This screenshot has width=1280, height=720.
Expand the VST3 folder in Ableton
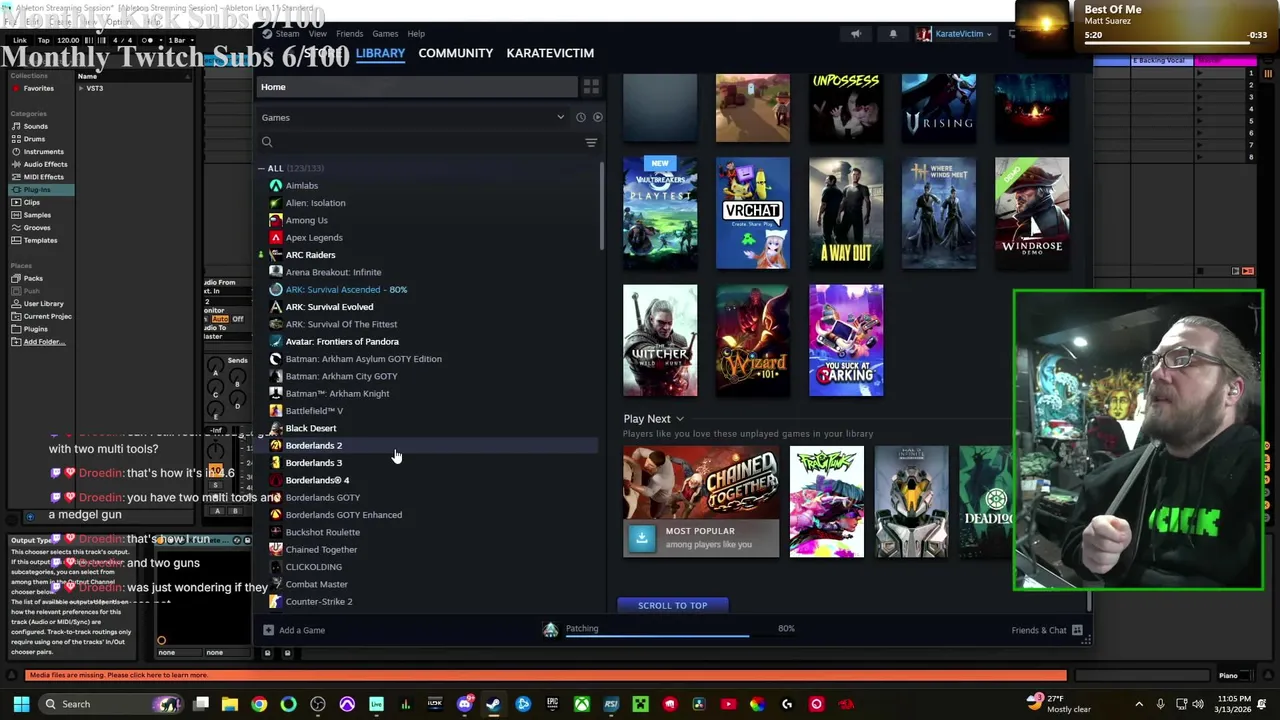tap(81, 88)
